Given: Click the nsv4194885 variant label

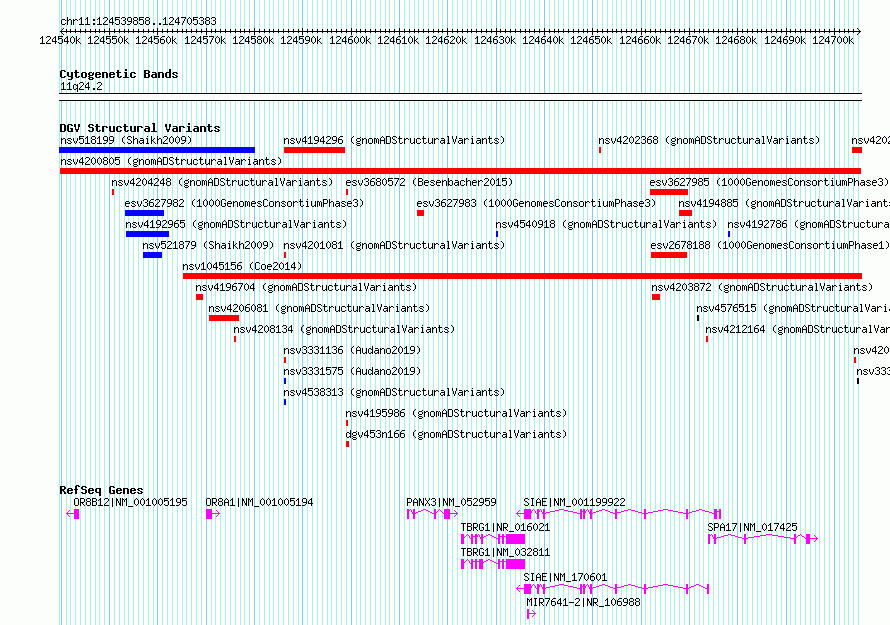Looking at the screenshot, I should coord(784,203).
